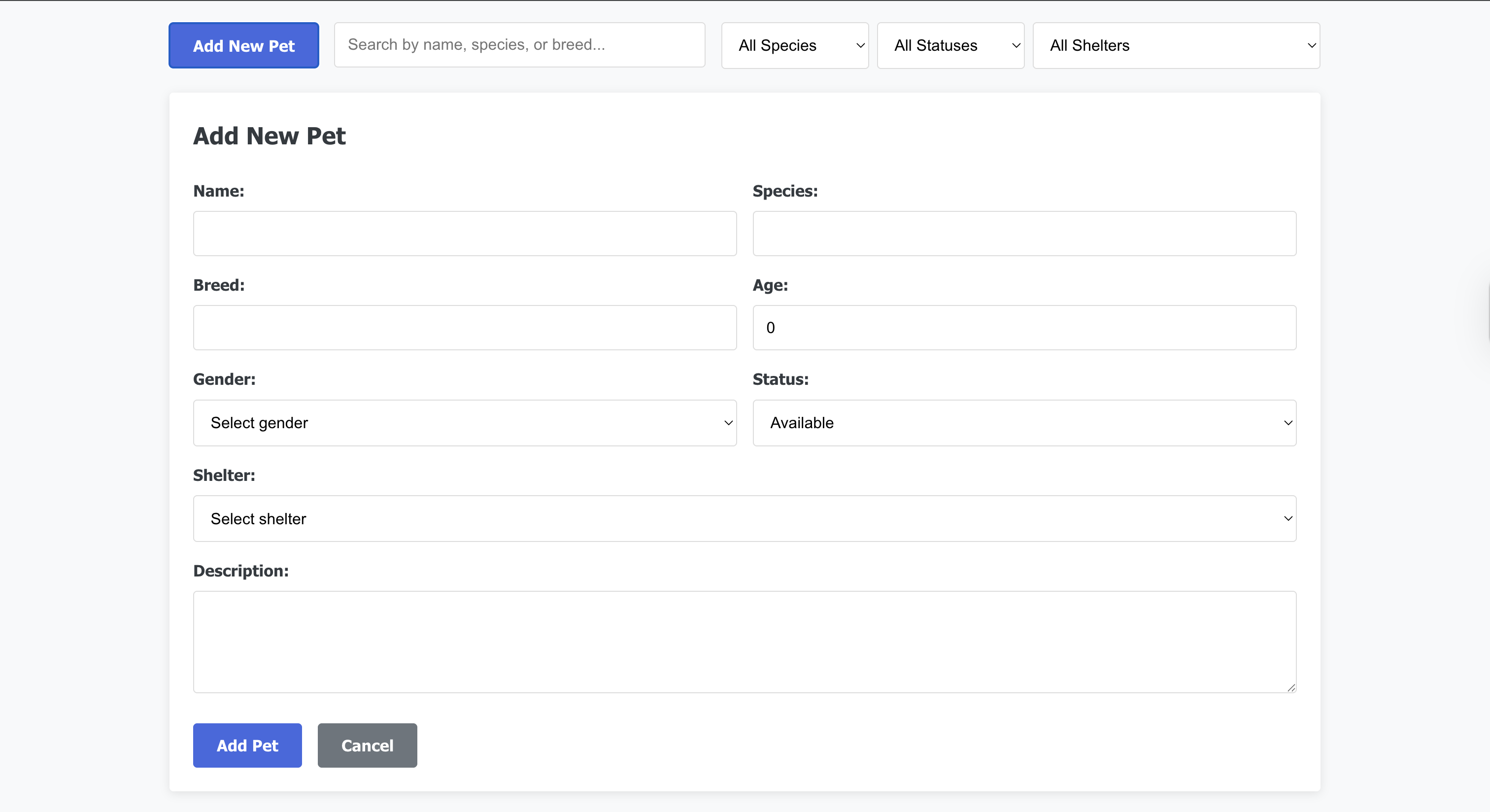The height and width of the screenshot is (812, 1490).
Task: Click the chevron on the Shelter selector
Action: 1287,519
